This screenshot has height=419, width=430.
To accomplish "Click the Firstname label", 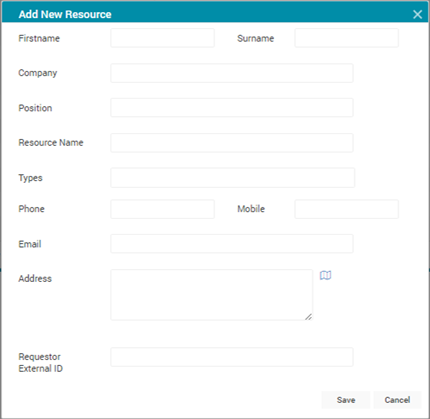I will 39,38.
